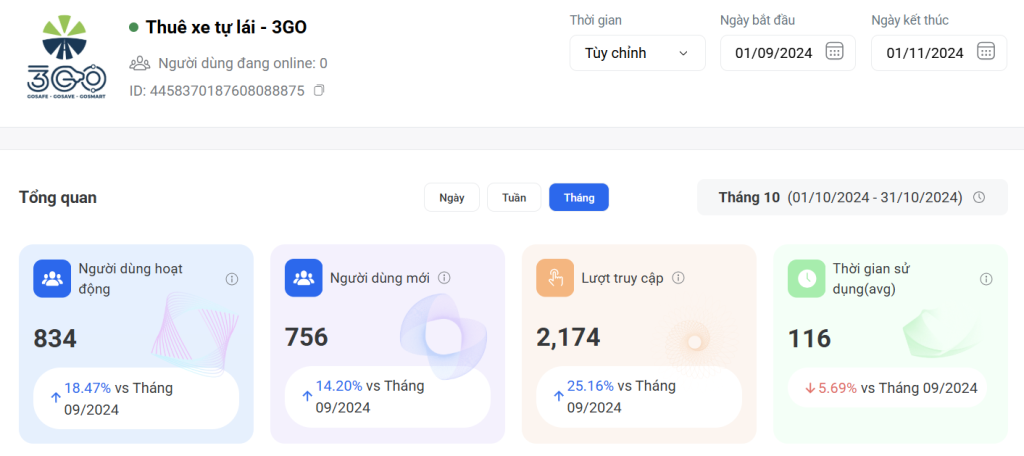Select the Tháng view tab
This screenshot has width=1024, height=456.
[x=579, y=198]
